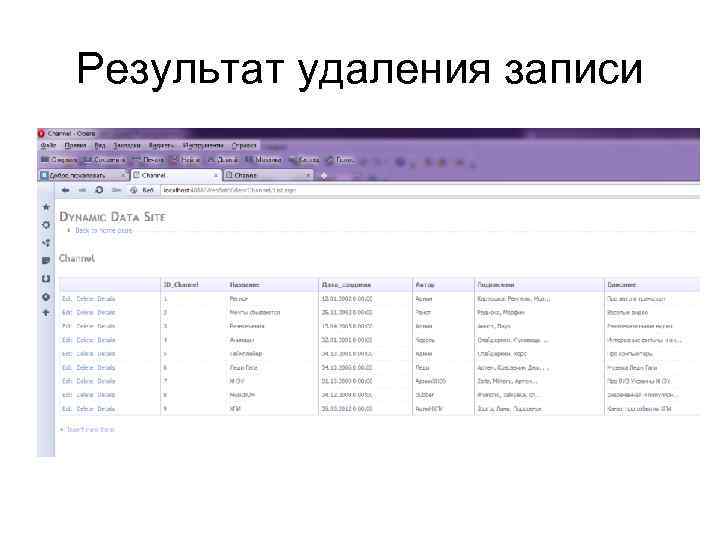
Task: Click the address bar with localhost URL
Action: point(429,190)
